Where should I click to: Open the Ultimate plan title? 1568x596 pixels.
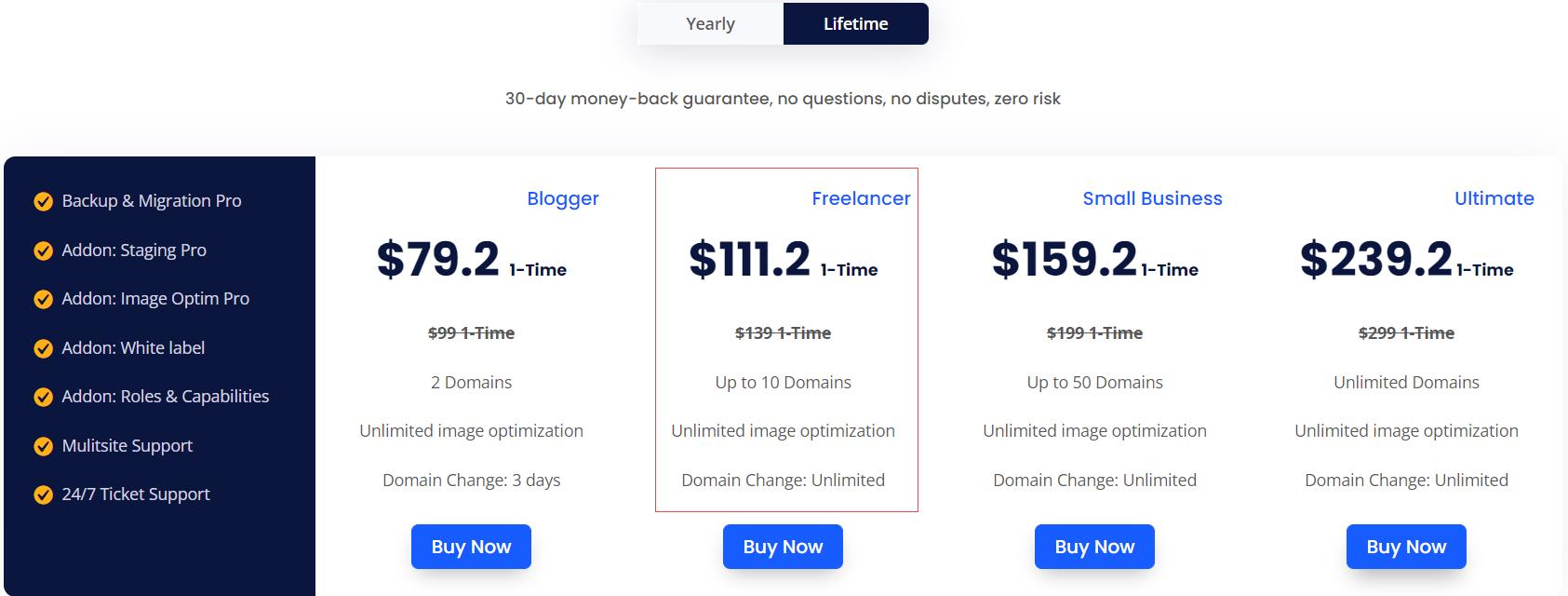pos(1494,198)
